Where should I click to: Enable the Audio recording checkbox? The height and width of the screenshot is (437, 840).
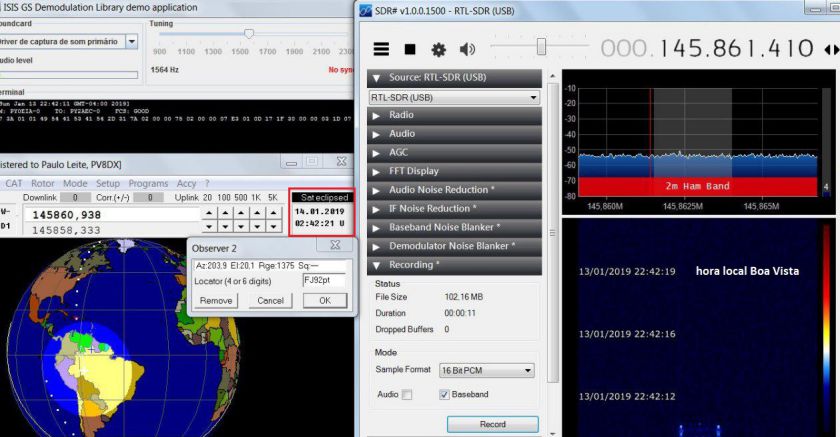(407, 395)
